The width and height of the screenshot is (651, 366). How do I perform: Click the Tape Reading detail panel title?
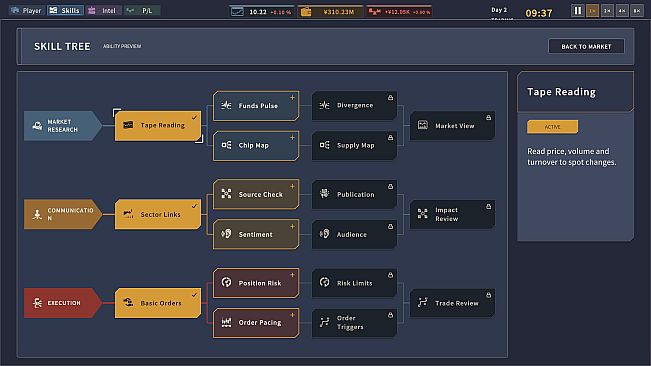coord(561,92)
